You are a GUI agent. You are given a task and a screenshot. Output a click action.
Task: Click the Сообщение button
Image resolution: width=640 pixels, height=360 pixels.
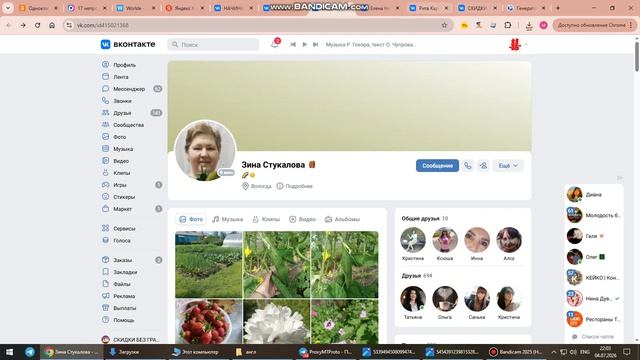point(437,166)
